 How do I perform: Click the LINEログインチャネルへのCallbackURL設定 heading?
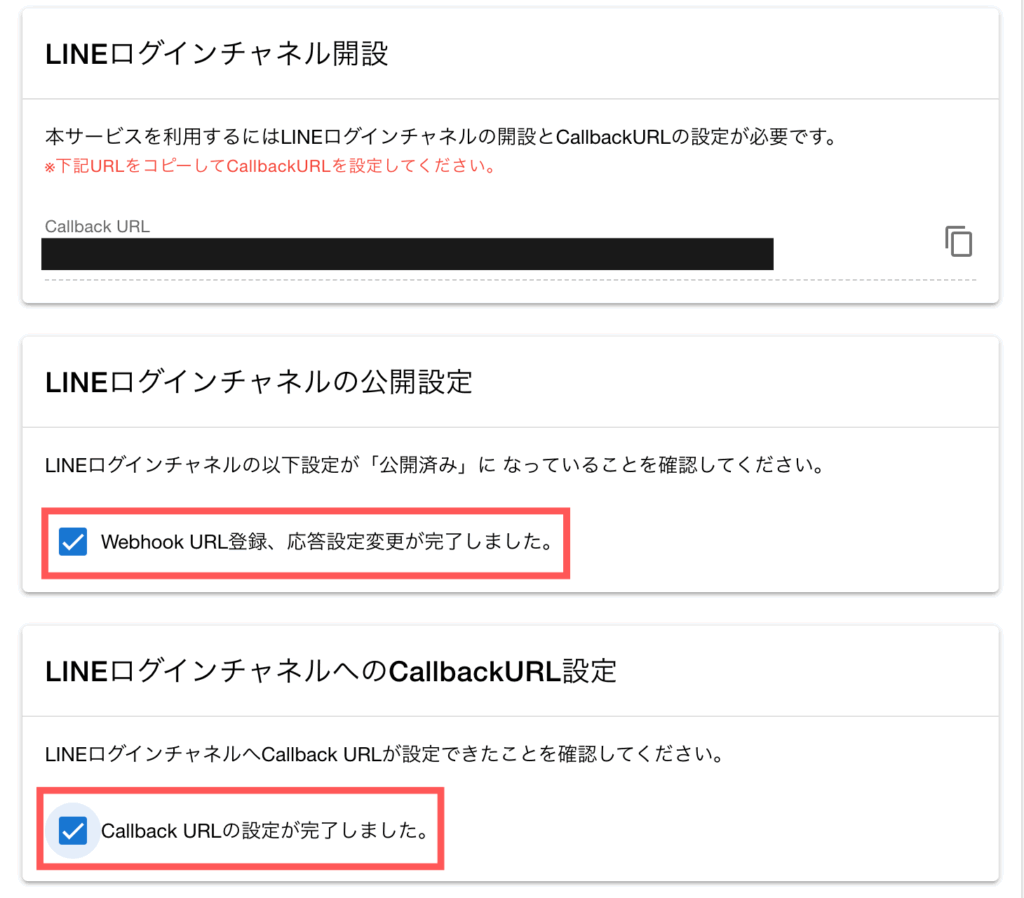click(x=331, y=671)
